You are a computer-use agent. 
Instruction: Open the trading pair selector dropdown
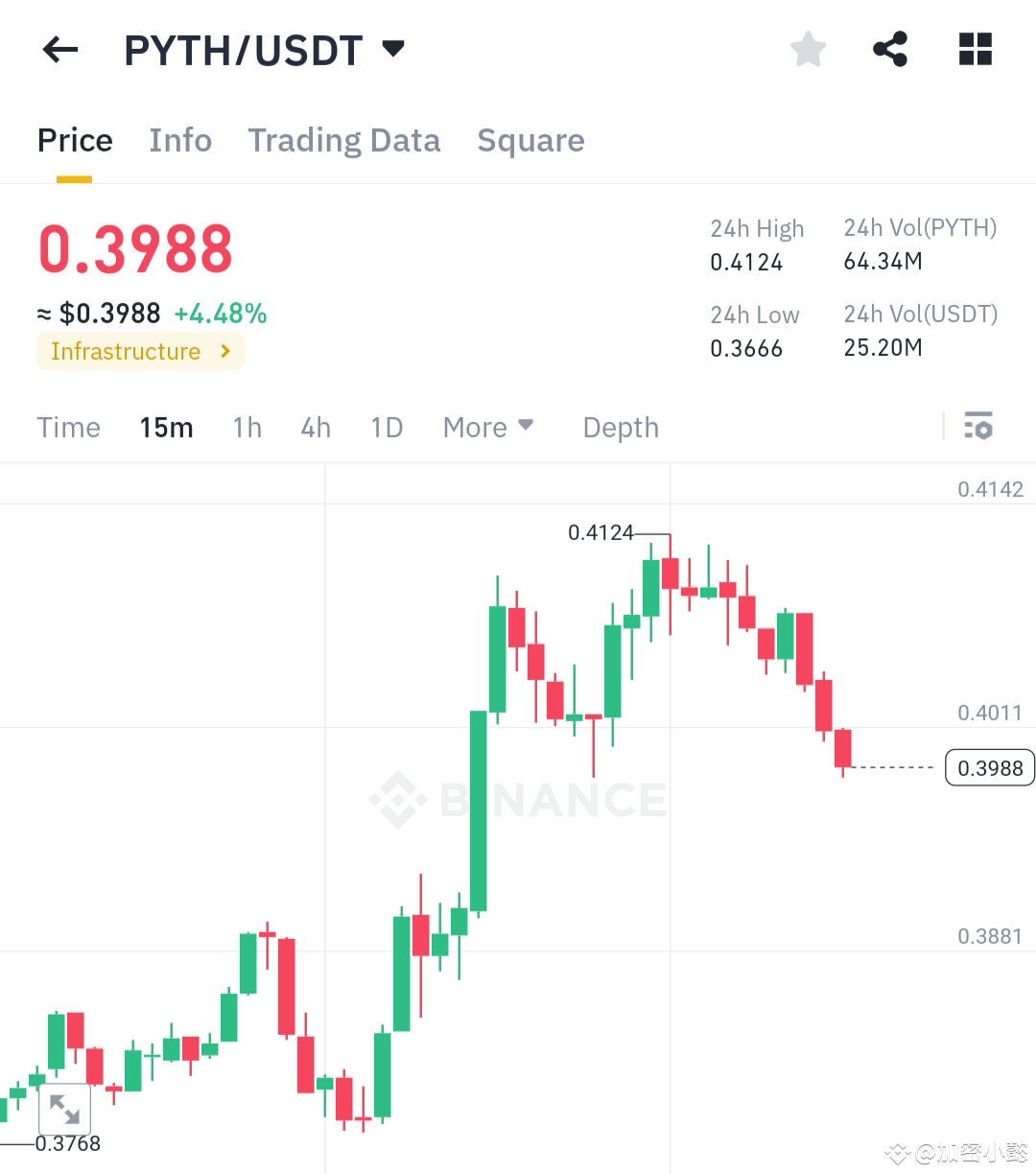pyautogui.click(x=393, y=49)
